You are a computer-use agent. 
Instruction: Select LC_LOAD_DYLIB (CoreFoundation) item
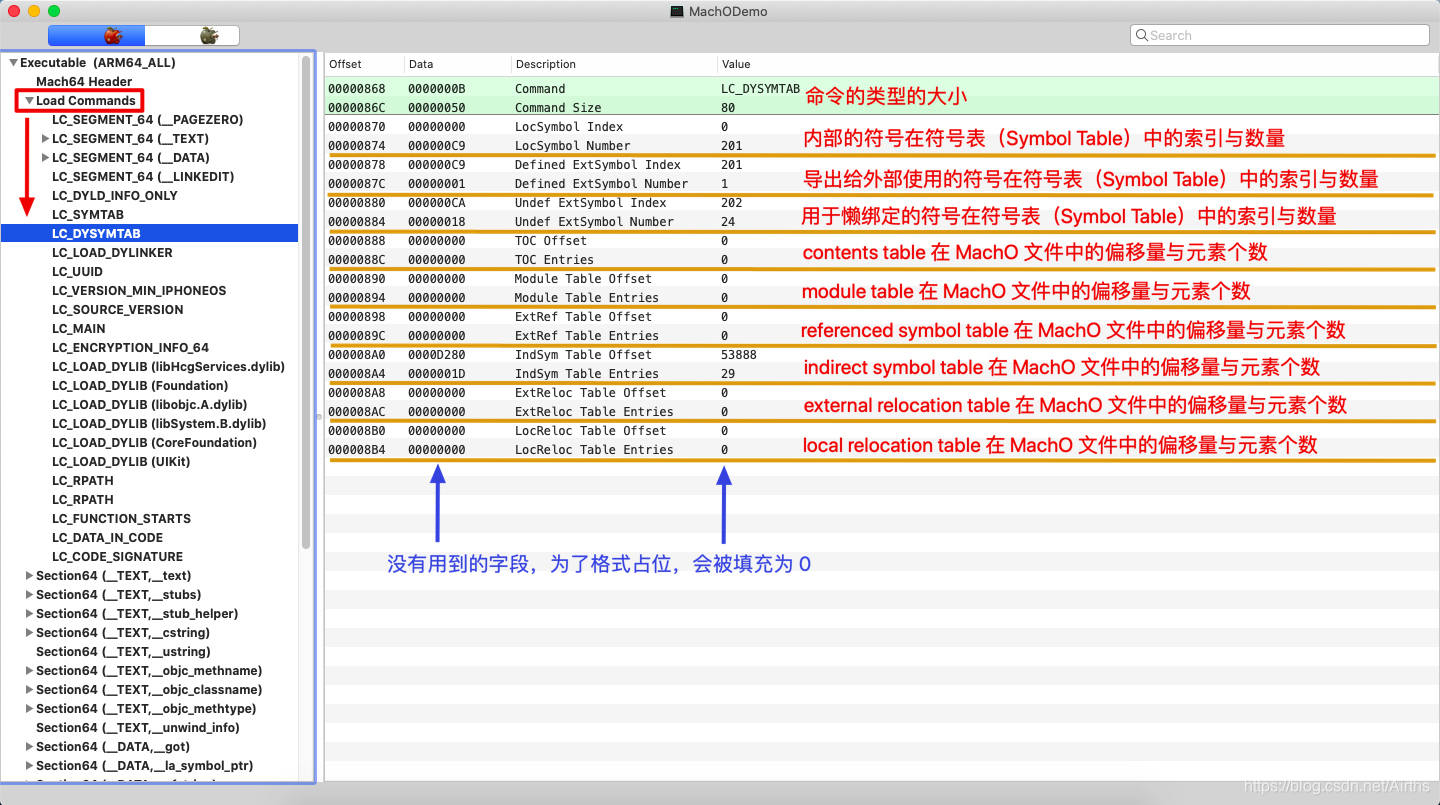tap(154, 443)
